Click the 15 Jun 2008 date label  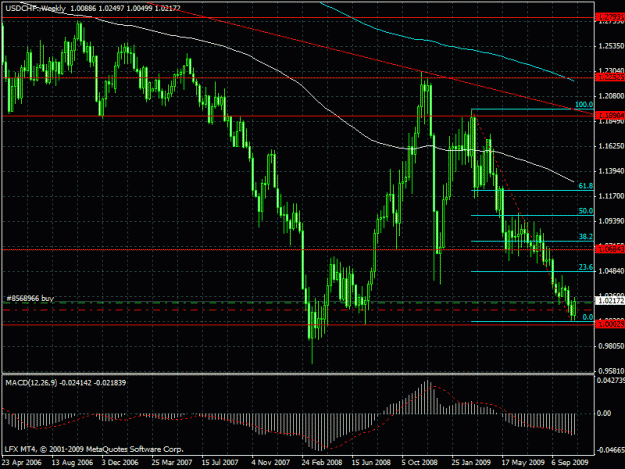[x=371, y=463]
